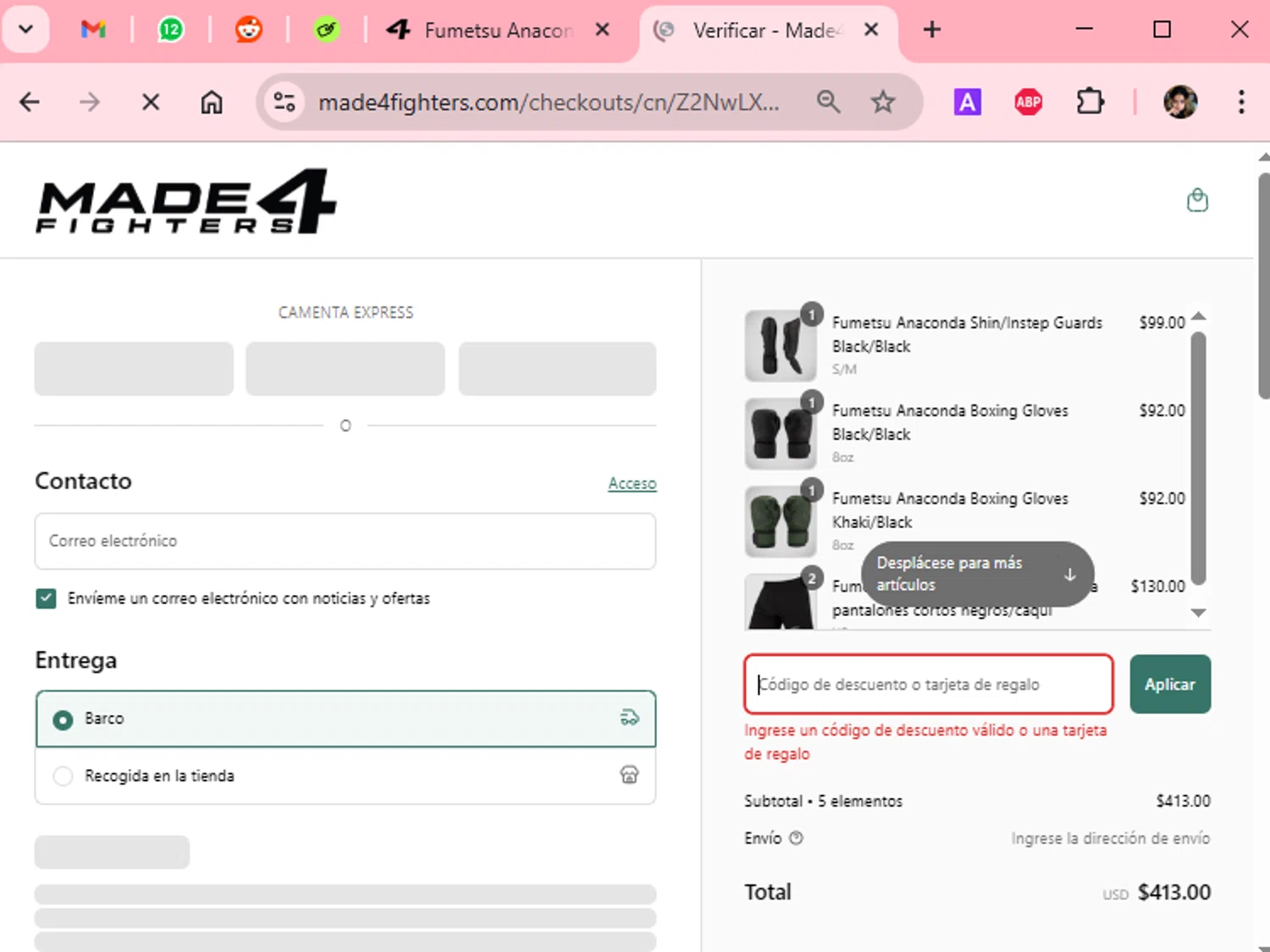Switch to the Fumetsu Anaconda tab

tap(500, 30)
